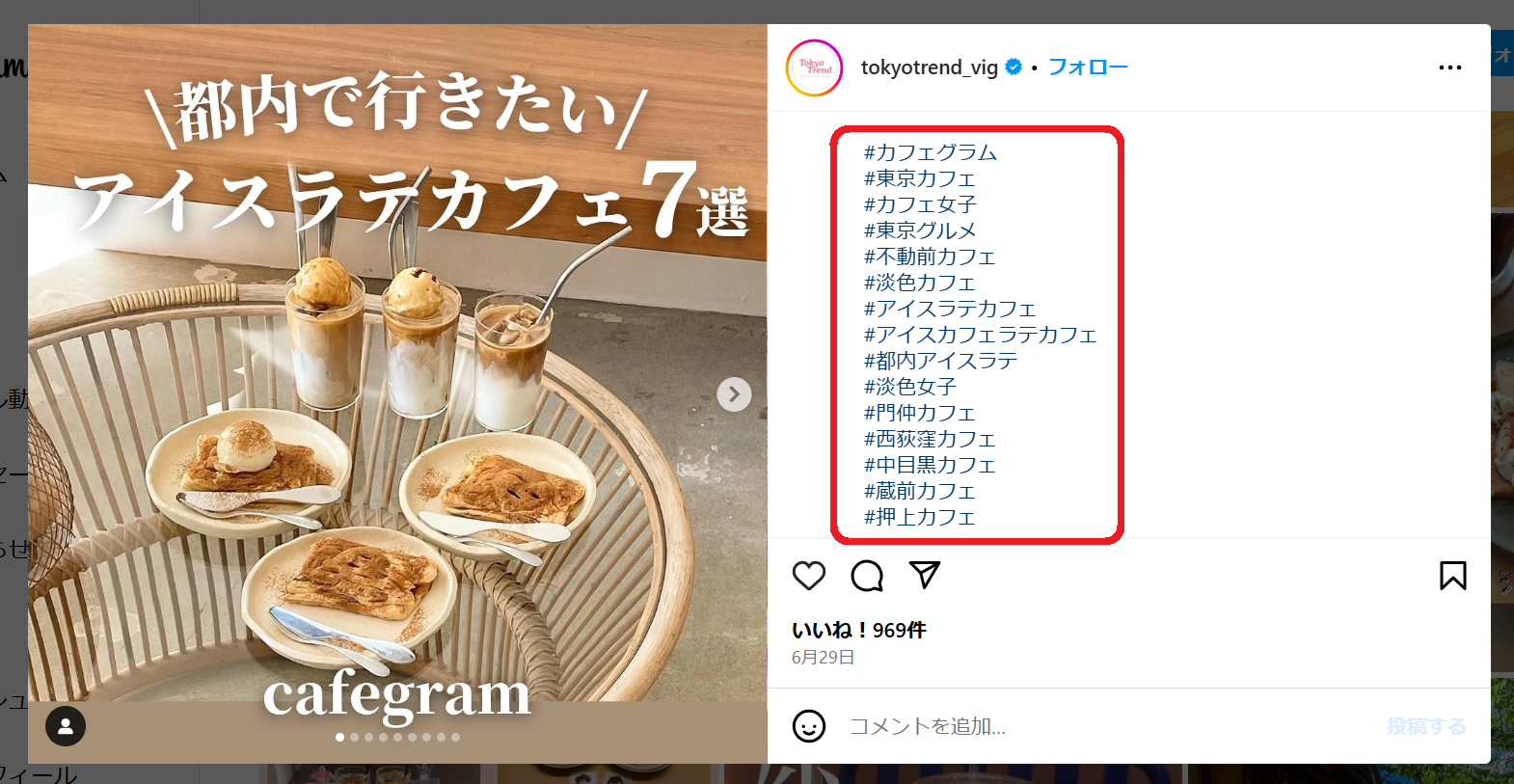Save the post with bookmark icon
The image size is (1514, 784).
tap(1453, 576)
